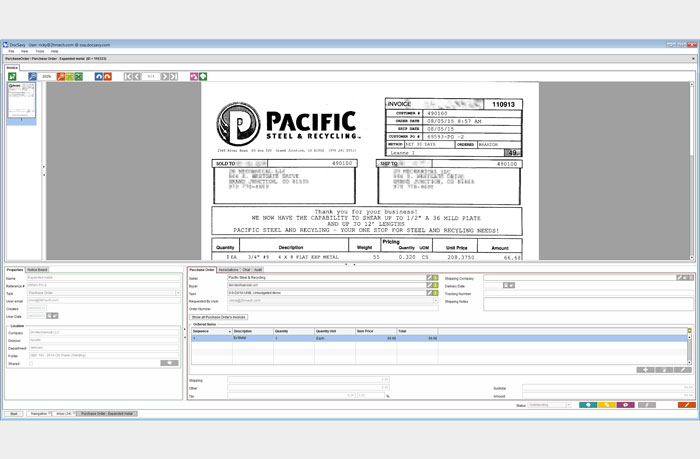The image size is (700, 459).
Task: Expand the Type dropdown in Properties
Action: click(179, 292)
